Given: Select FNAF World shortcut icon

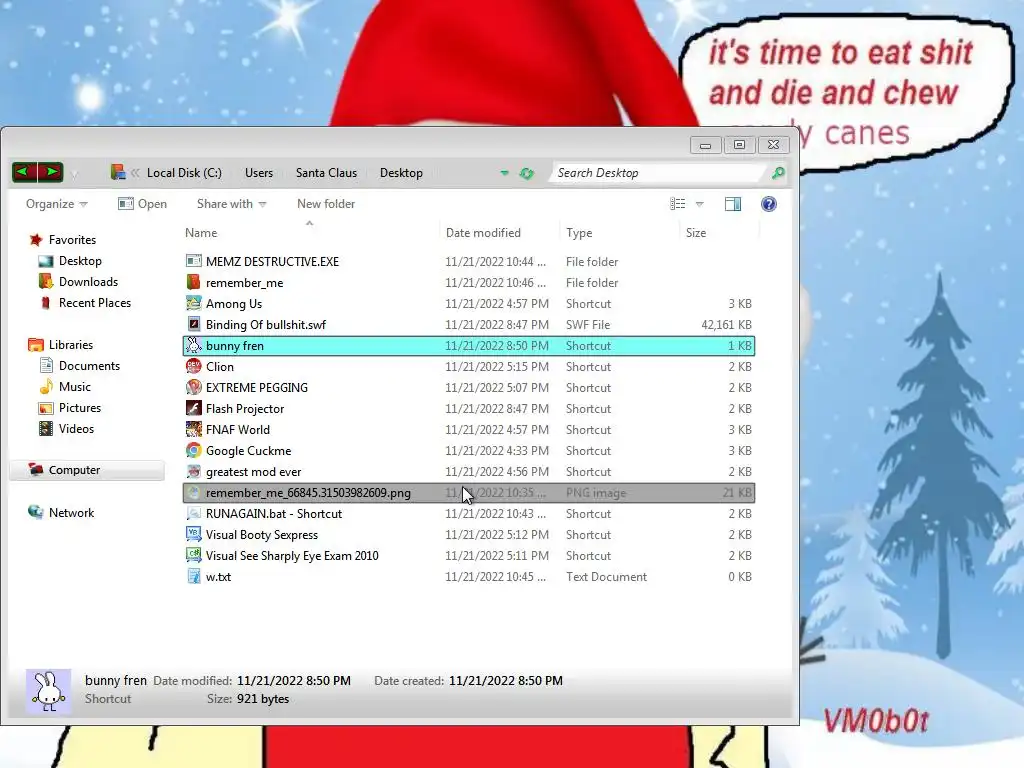Looking at the screenshot, I should tap(193, 429).
